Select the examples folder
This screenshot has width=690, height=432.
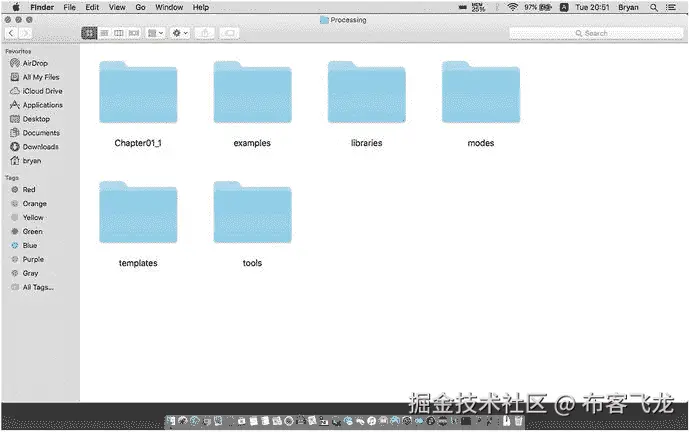[253, 92]
